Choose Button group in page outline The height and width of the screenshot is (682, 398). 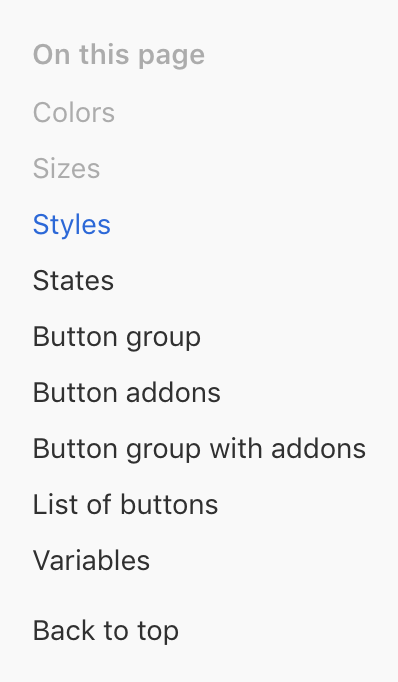pyautogui.click(x=117, y=337)
